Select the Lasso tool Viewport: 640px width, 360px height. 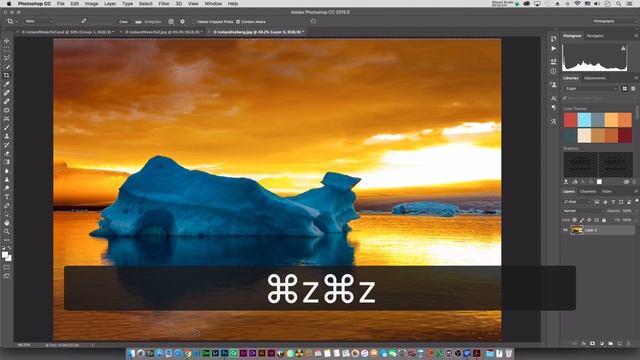point(7,58)
